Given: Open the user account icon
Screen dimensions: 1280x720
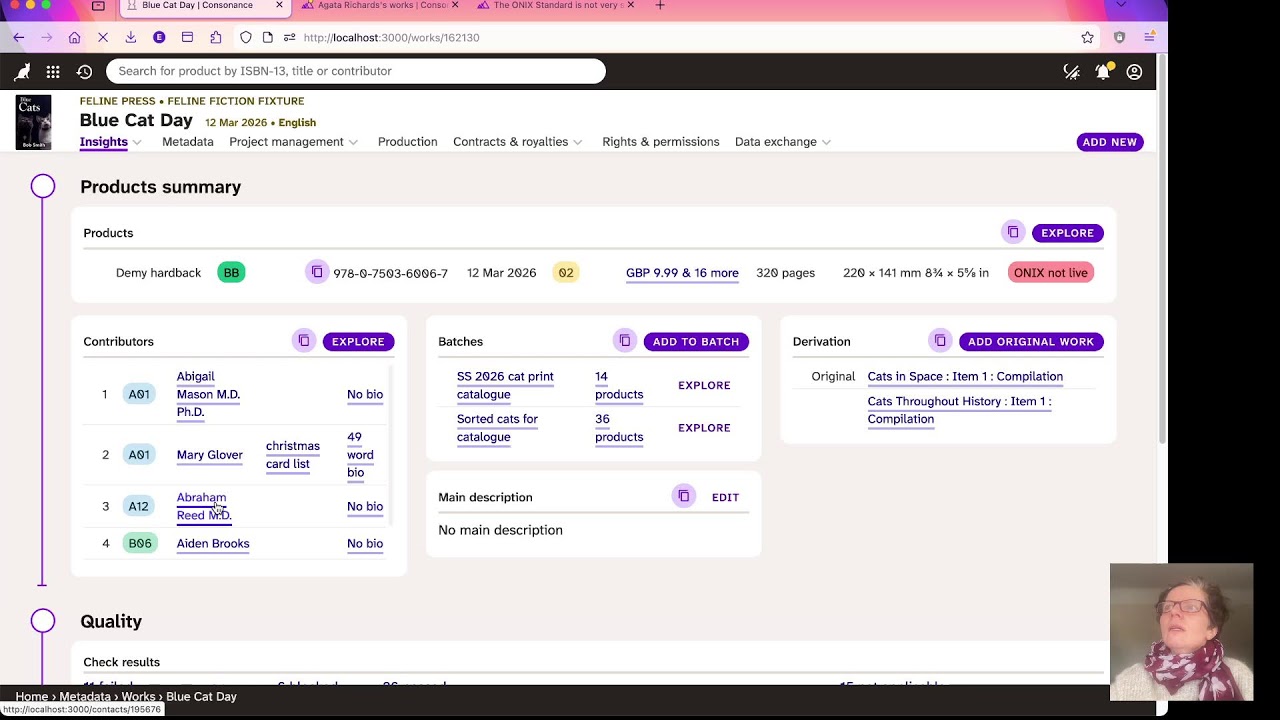Looking at the screenshot, I should 1134,72.
